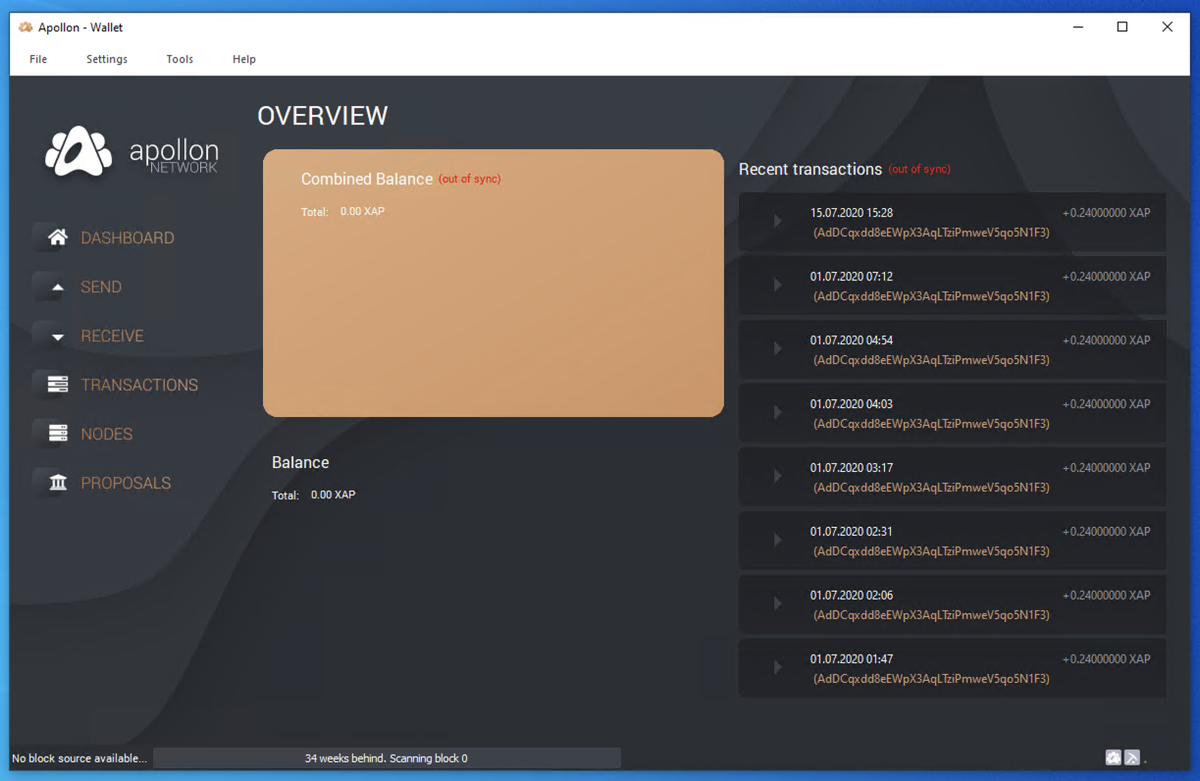The width and height of the screenshot is (1200, 781).
Task: Click +0.24000000 XAP amount for 15.07.2020 15:28
Action: pyautogui.click(x=1106, y=213)
